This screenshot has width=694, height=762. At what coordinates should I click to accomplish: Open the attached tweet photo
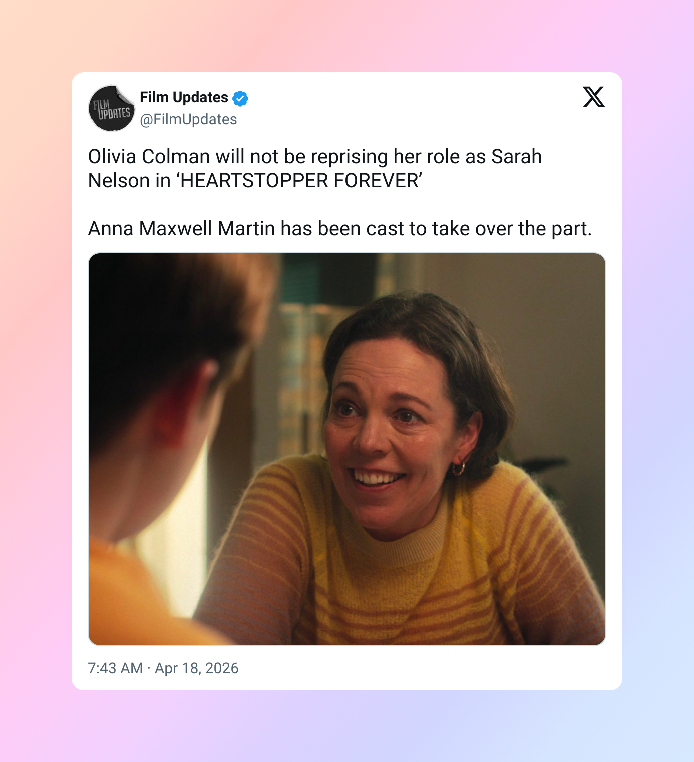click(x=347, y=449)
